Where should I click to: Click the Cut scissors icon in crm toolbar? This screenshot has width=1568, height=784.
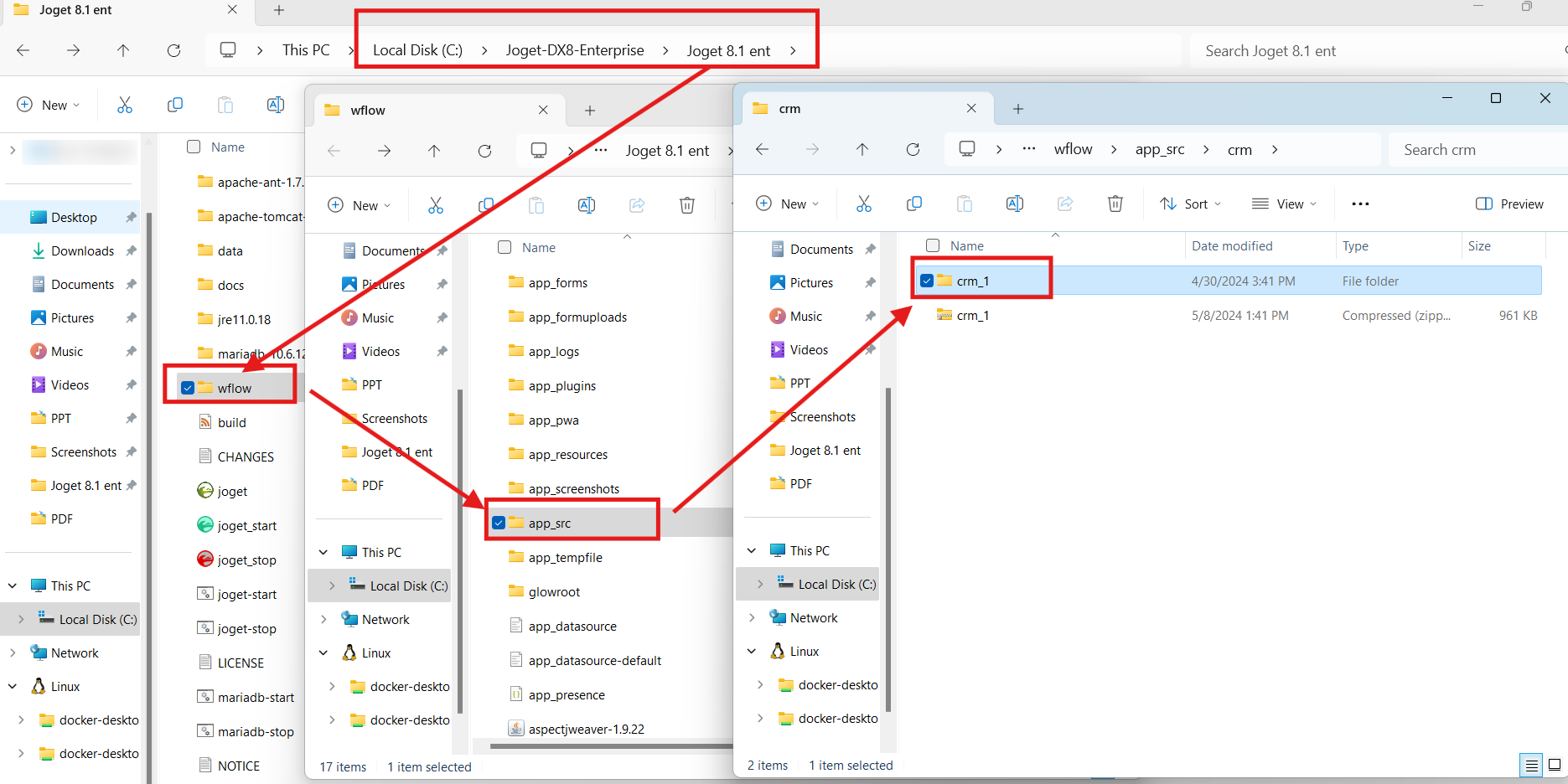coord(863,204)
